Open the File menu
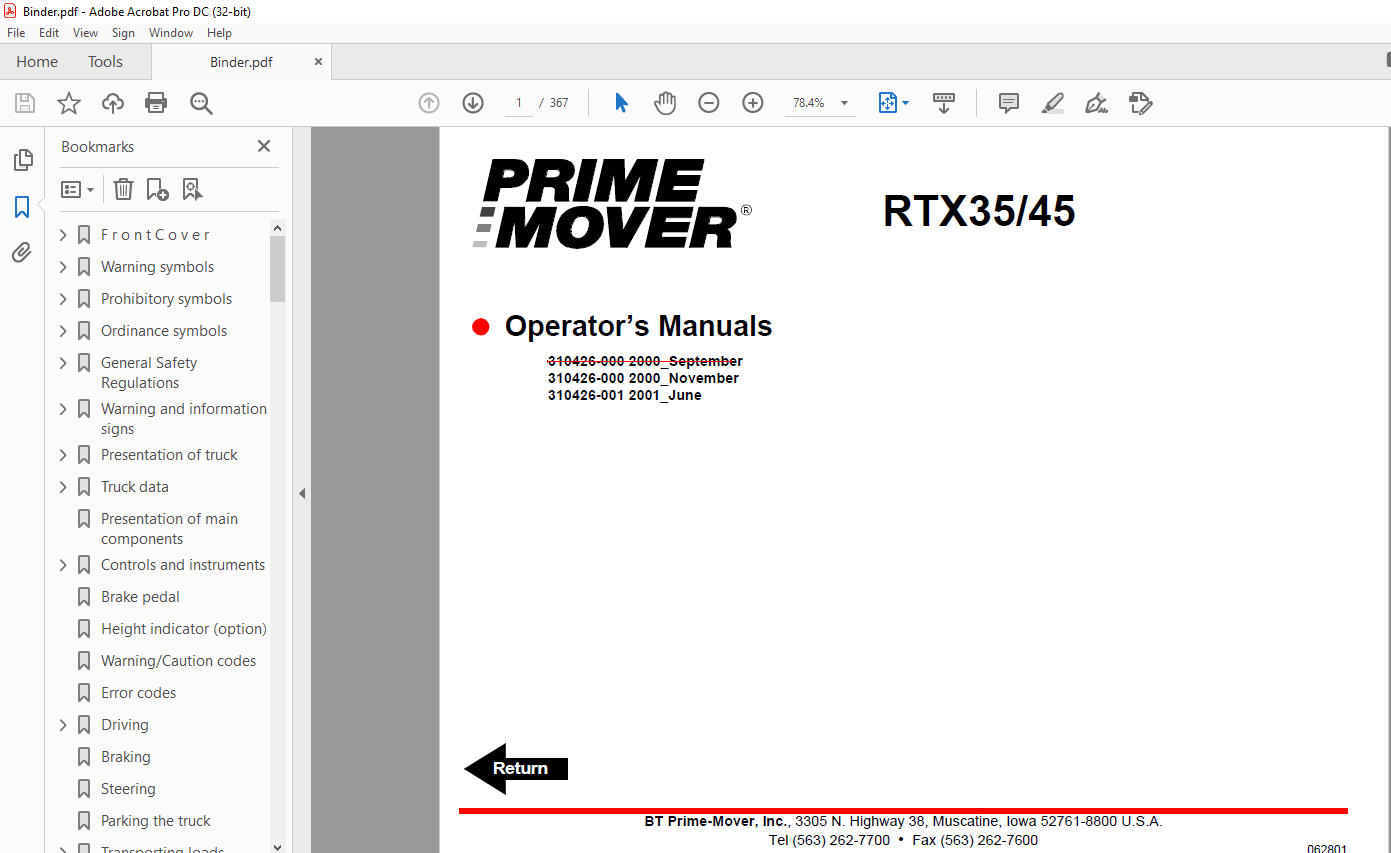Viewport: 1391px width, 853px height. coord(16,33)
